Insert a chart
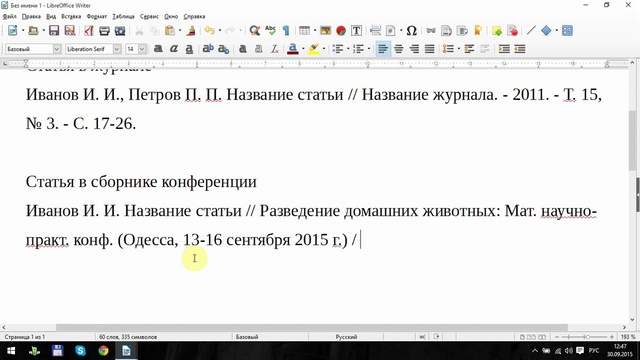640x360 pixels. click(341, 31)
